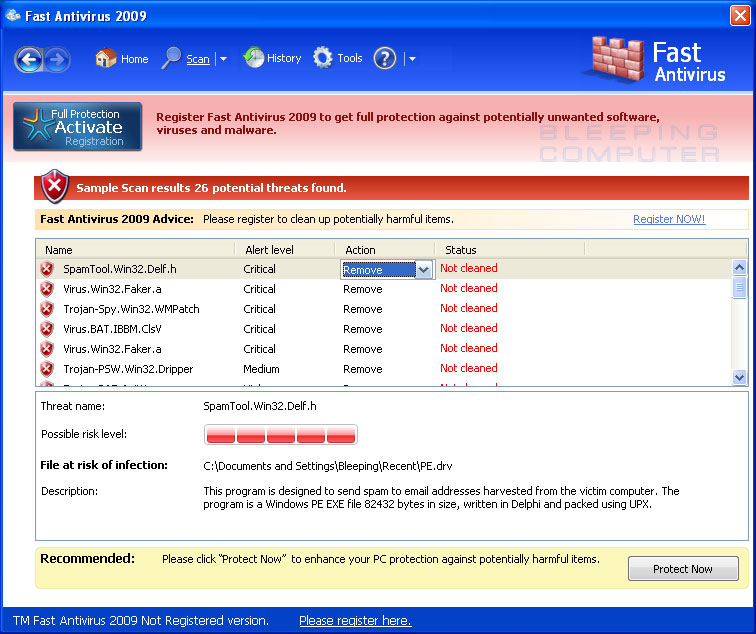Click the History clock icon

pyautogui.click(x=254, y=58)
